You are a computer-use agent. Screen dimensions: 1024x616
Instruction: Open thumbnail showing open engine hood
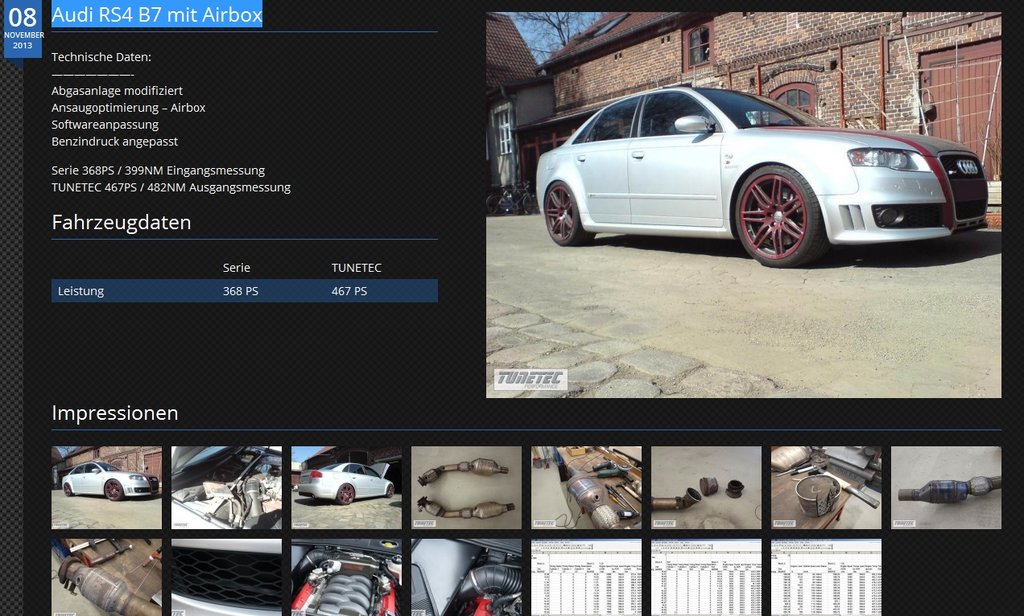point(227,487)
